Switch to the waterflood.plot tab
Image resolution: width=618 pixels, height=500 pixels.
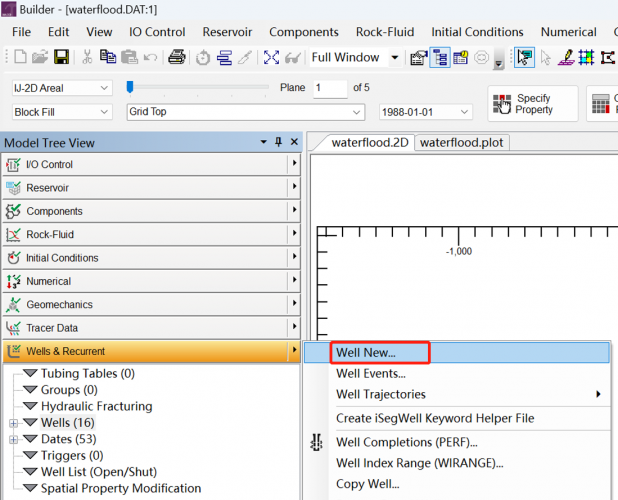[461, 142]
